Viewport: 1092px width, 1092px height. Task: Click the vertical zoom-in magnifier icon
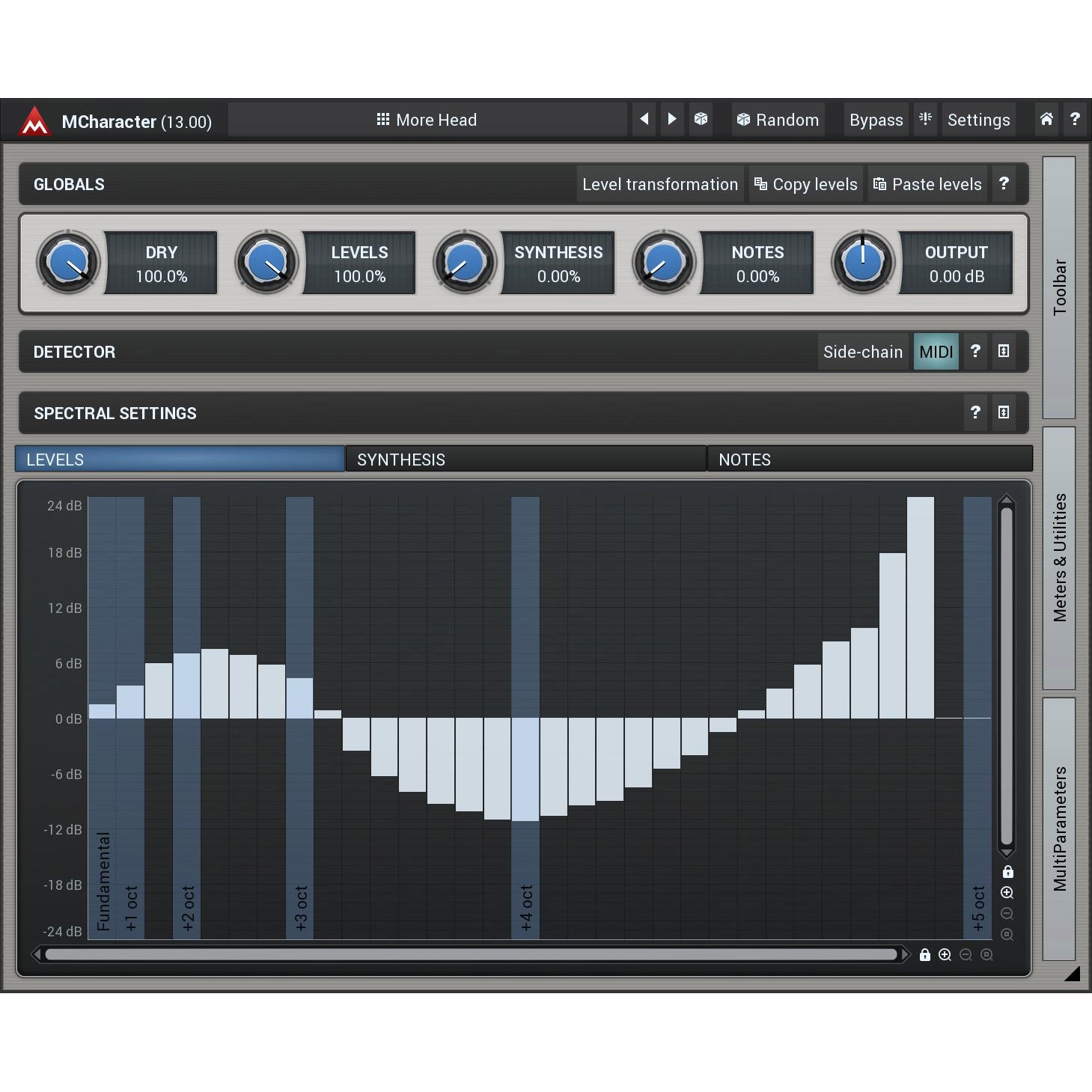(1007, 893)
